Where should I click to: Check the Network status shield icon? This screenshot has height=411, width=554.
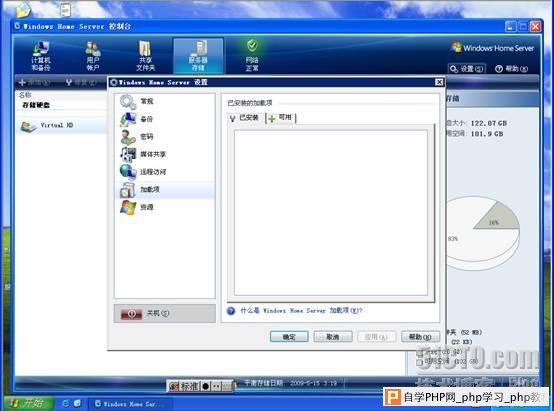(x=252, y=45)
